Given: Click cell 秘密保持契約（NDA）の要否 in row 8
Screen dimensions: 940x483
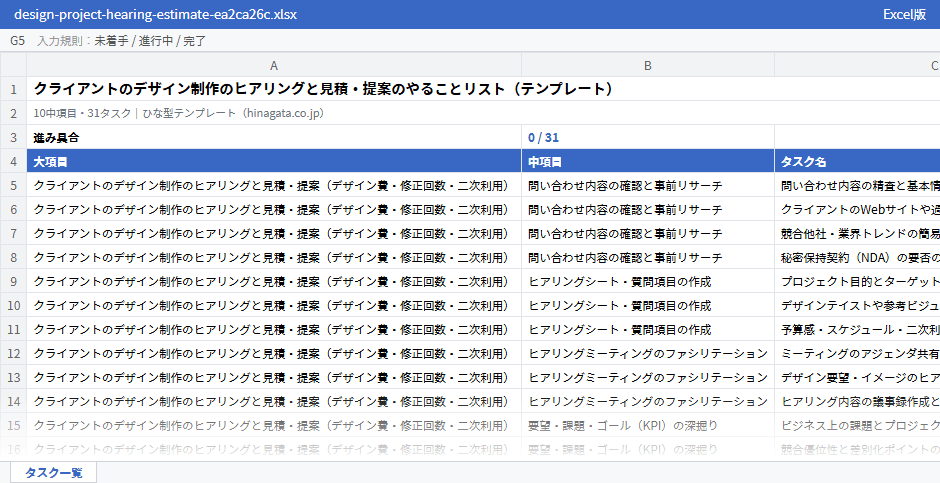Looking at the screenshot, I should point(857,258).
